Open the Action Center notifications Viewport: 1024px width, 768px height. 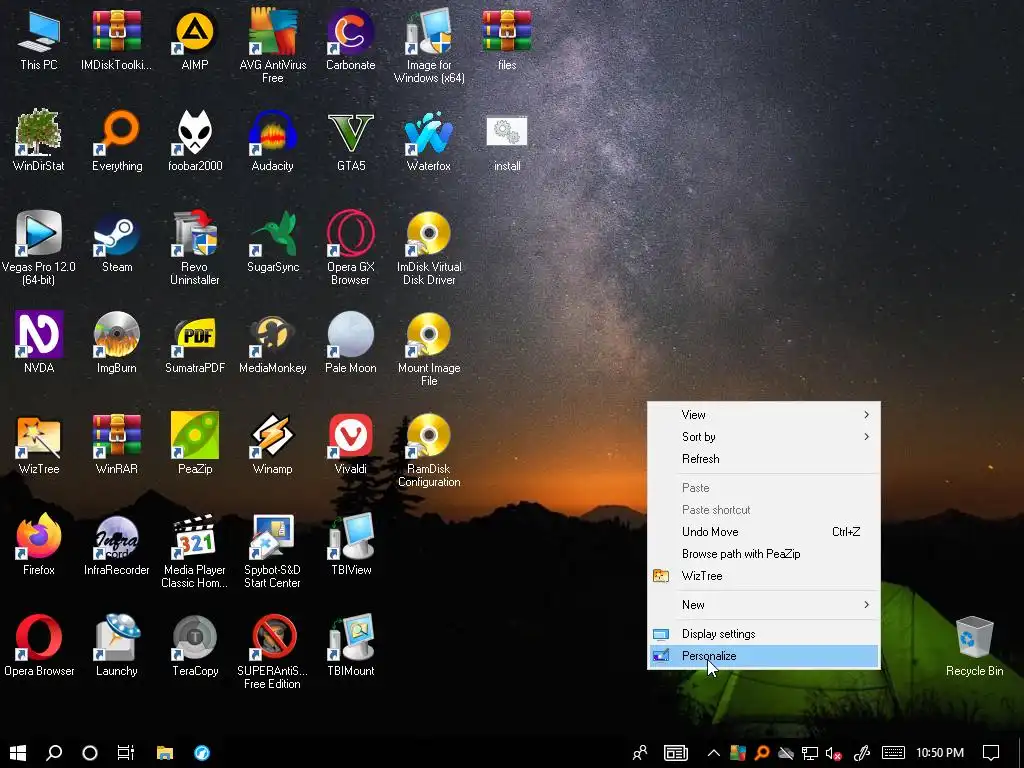[x=991, y=753]
